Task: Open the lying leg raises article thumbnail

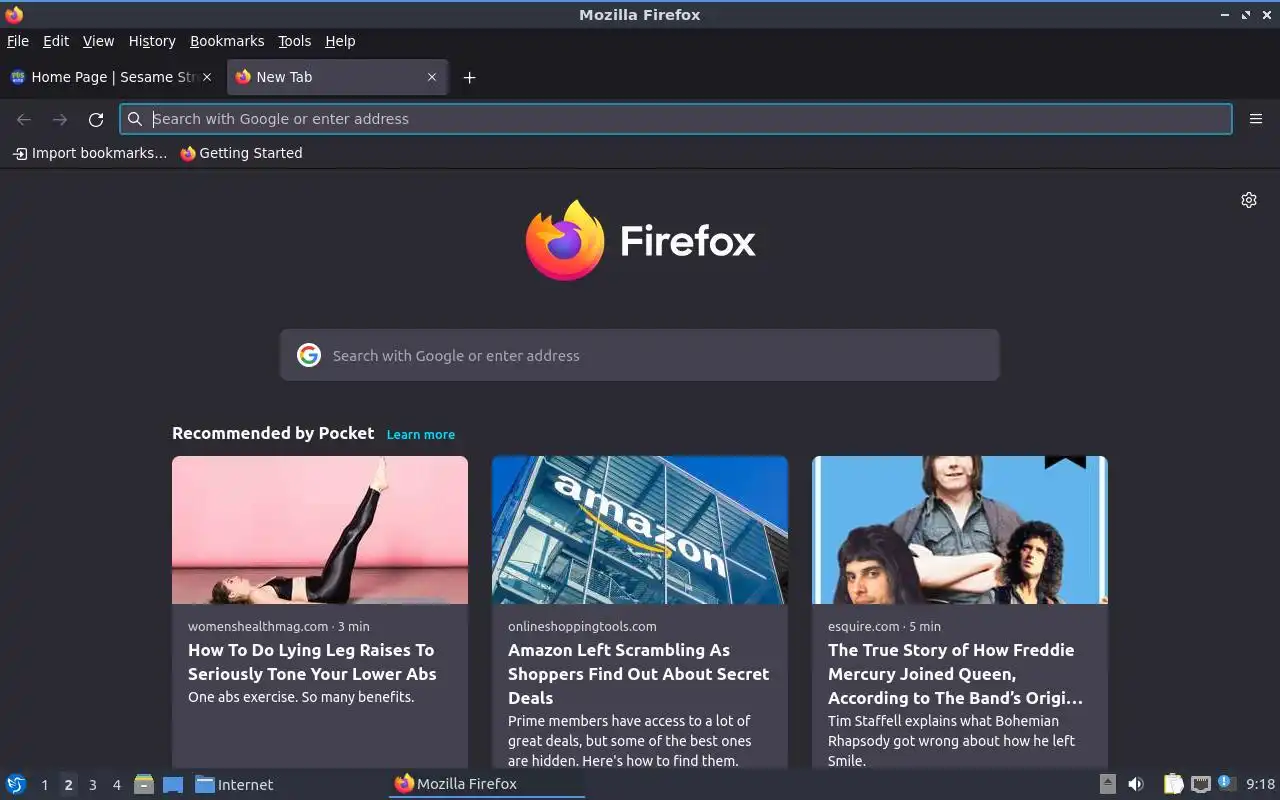Action: [x=320, y=530]
